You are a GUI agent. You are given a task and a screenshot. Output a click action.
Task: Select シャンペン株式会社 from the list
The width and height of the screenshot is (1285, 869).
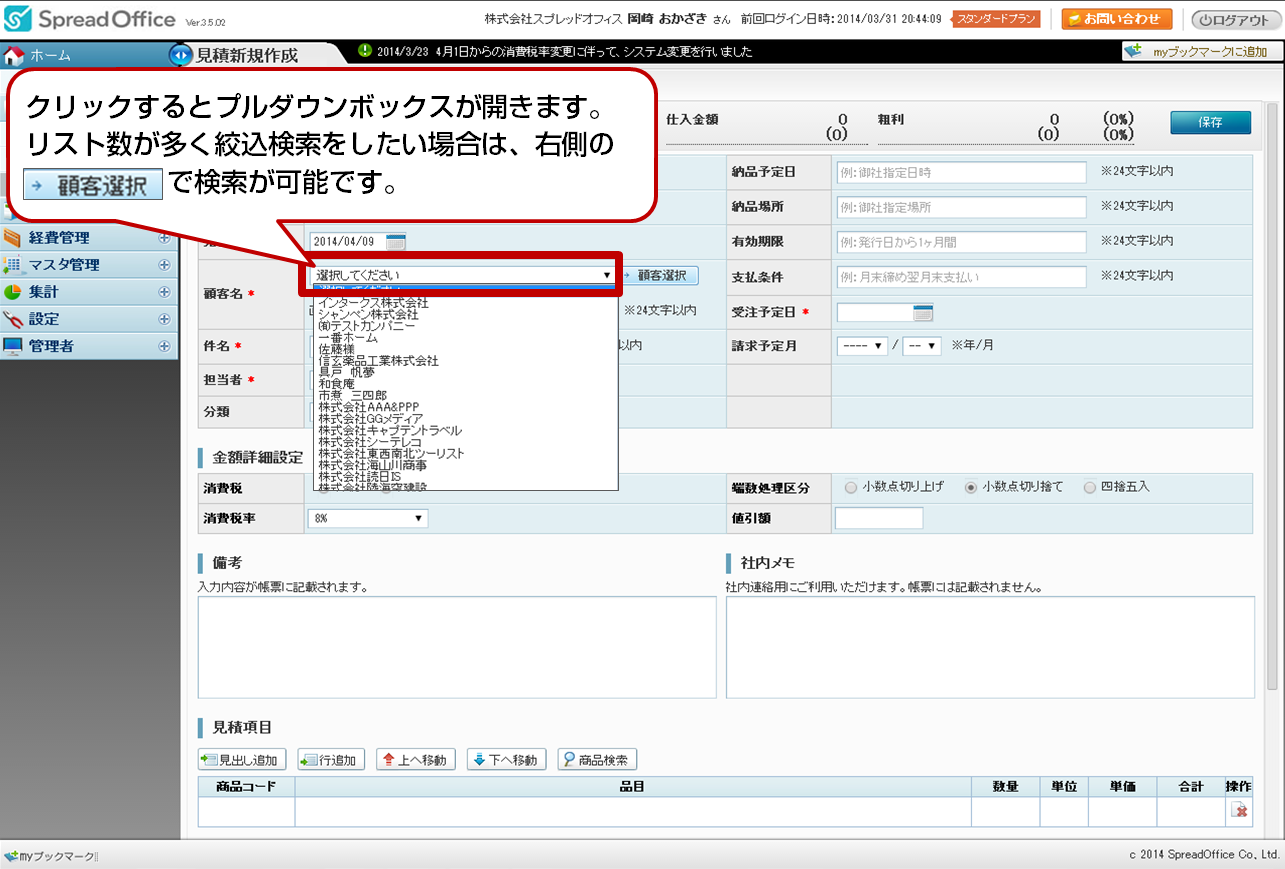click(x=368, y=314)
